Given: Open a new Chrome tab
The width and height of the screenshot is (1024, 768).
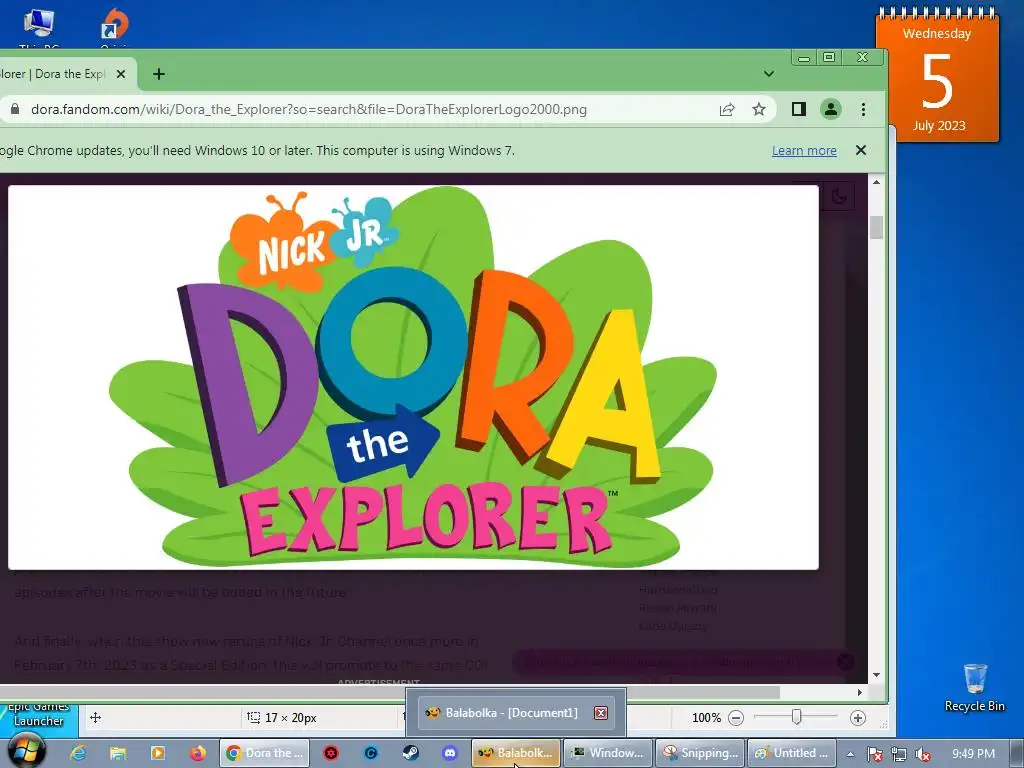Looking at the screenshot, I should tap(159, 74).
